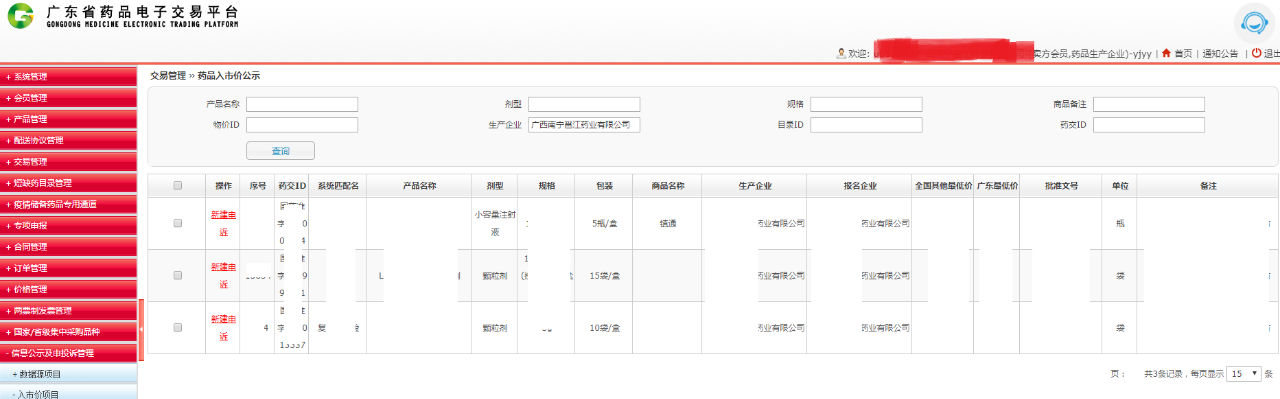Go to 首页 link in header
The image size is (1280, 399).
point(1183,54)
